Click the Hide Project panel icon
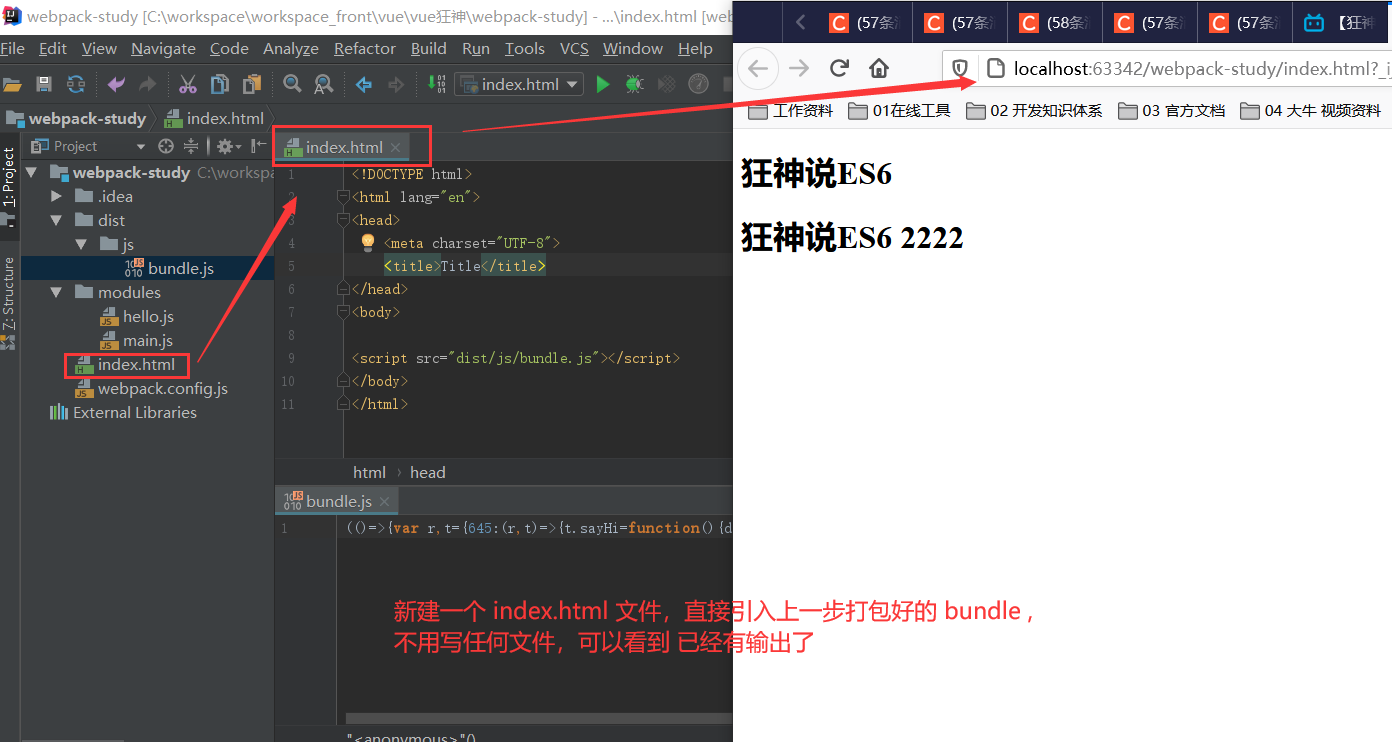This screenshot has height=742, width=1392. click(x=258, y=146)
